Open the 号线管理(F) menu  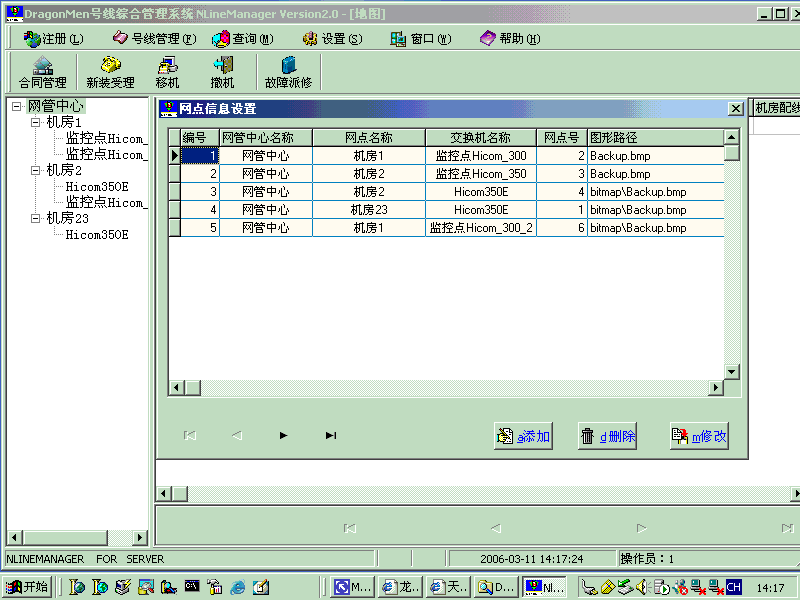pos(155,39)
